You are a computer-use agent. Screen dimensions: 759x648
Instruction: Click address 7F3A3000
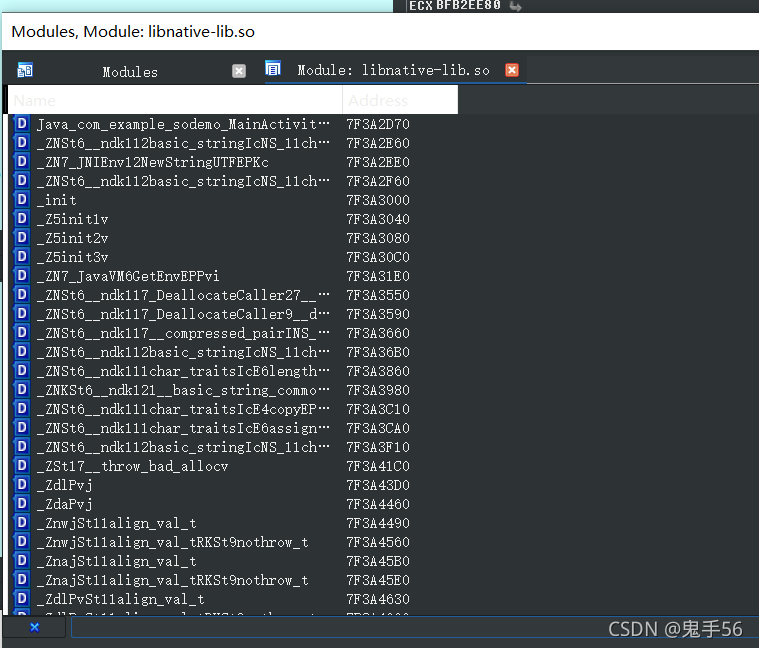coord(378,200)
